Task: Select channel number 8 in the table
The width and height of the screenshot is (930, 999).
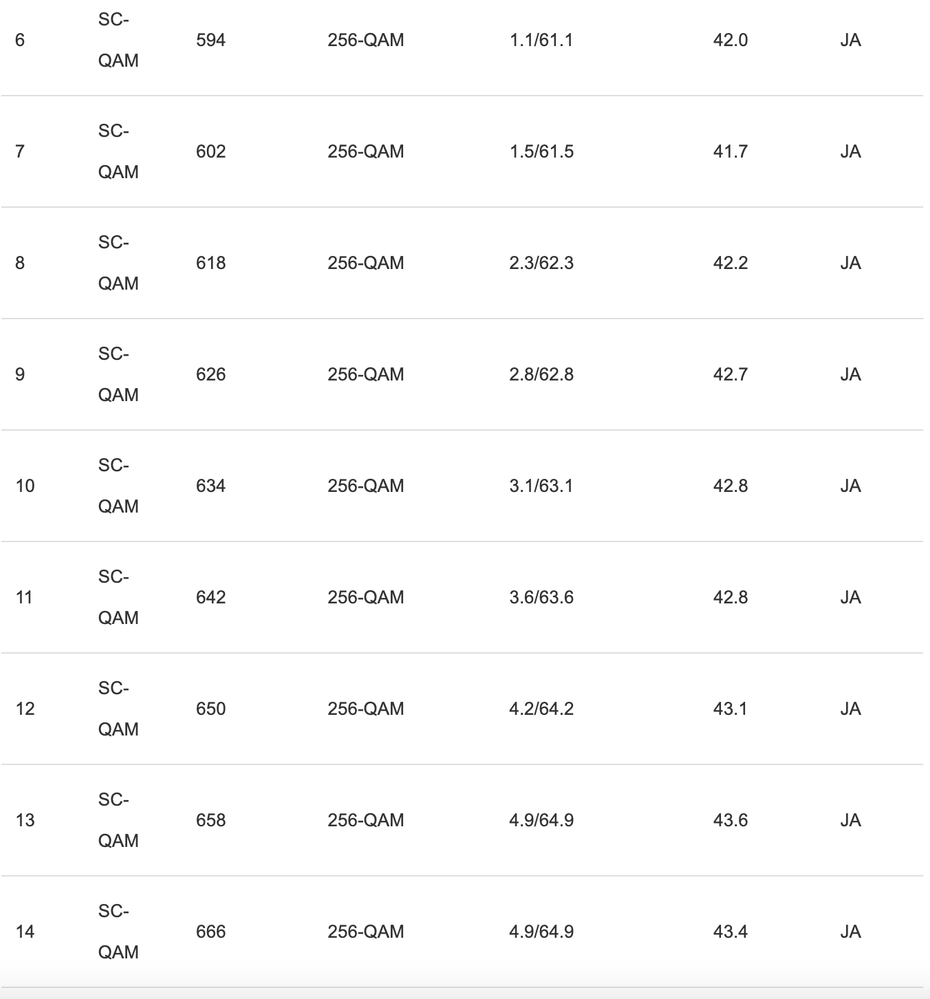Action: tap(23, 264)
